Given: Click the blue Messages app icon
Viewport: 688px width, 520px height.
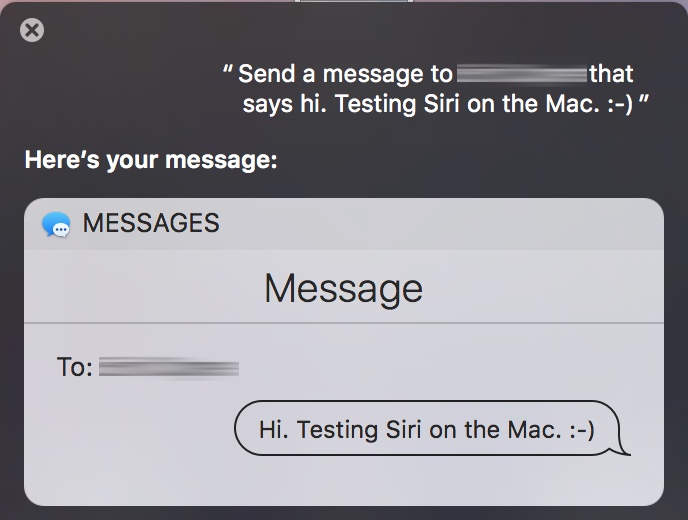Looking at the screenshot, I should tap(56, 224).
